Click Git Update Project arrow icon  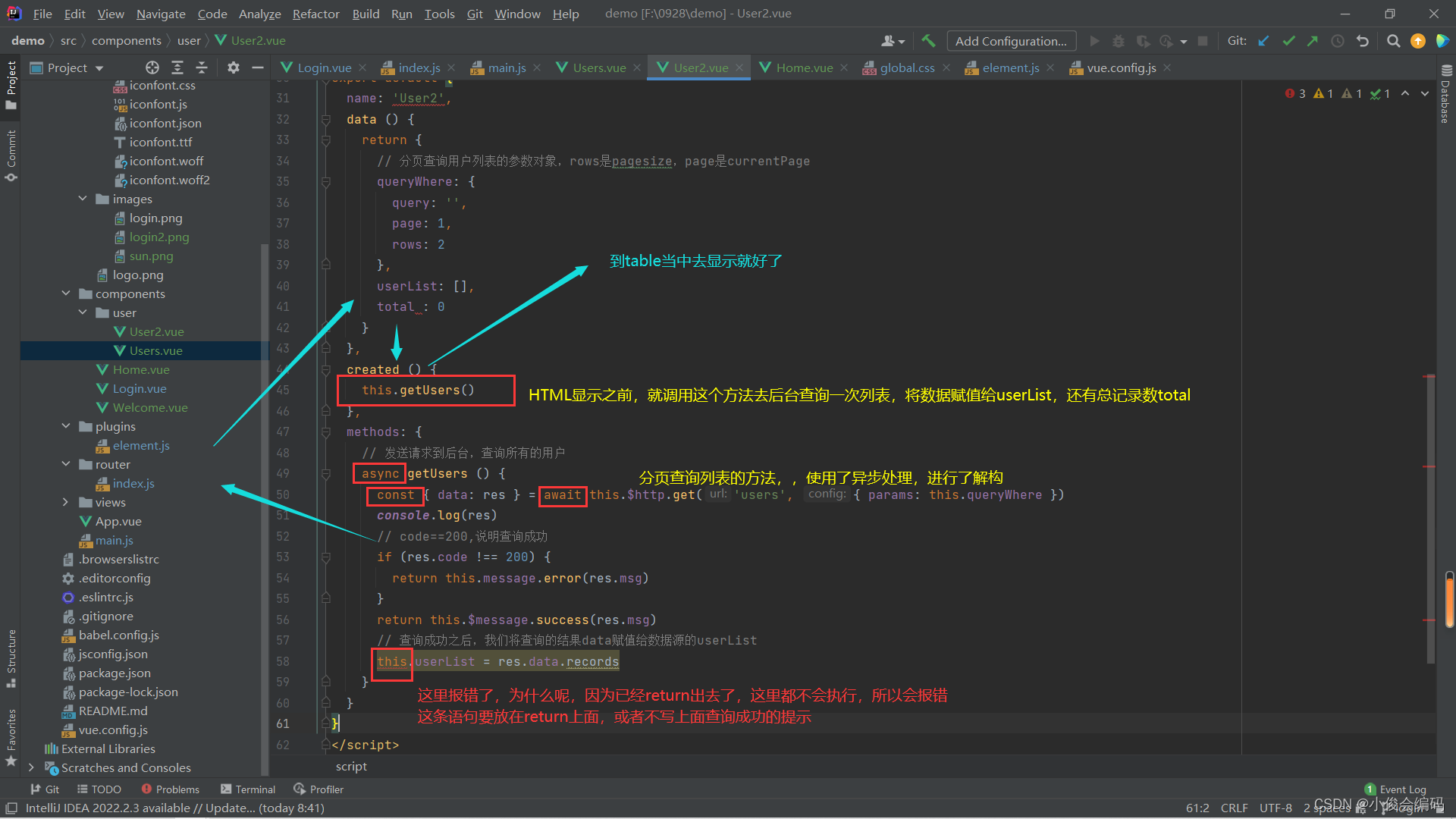click(x=1263, y=41)
